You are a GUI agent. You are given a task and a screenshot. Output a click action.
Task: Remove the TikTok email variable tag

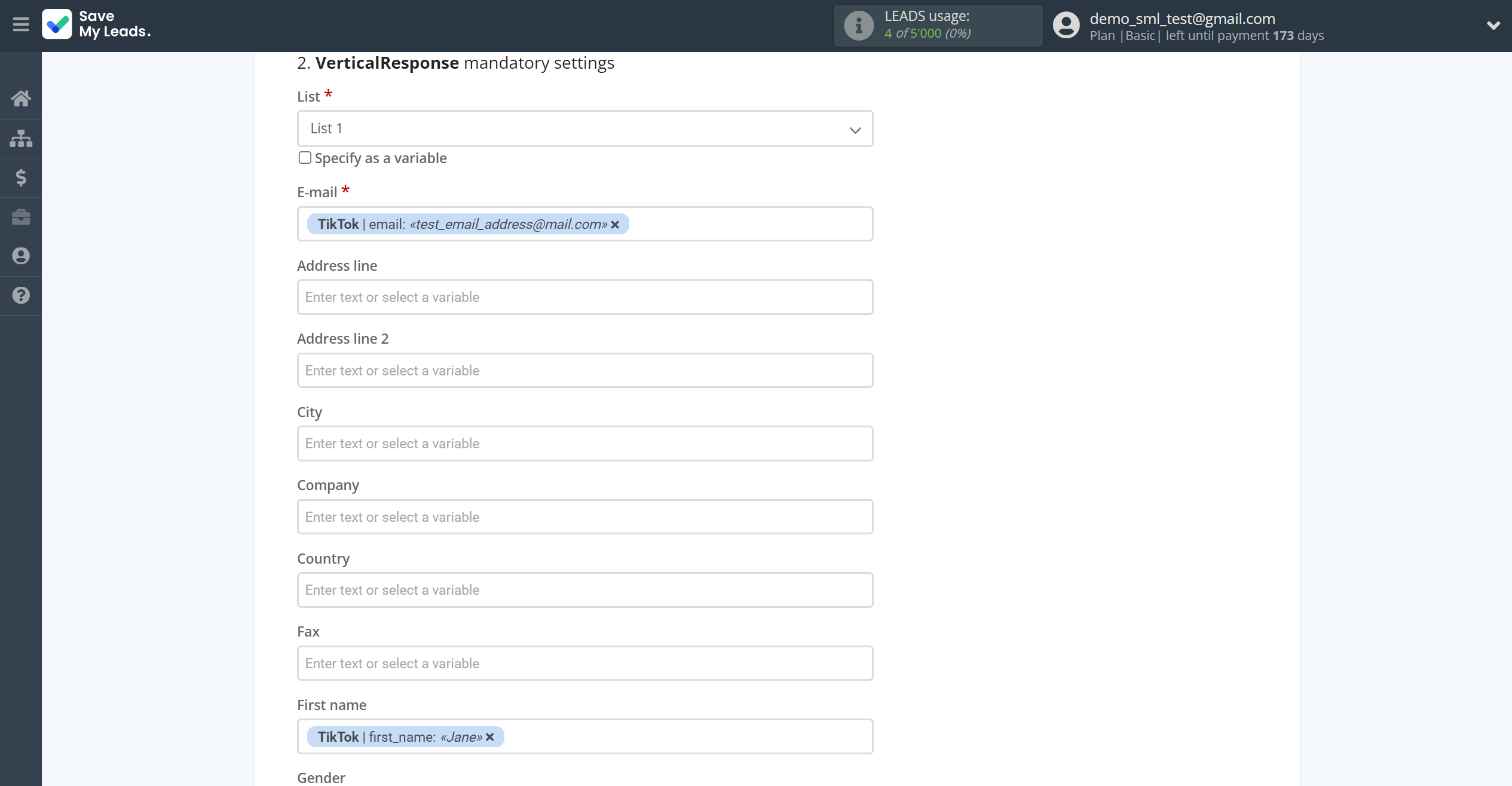point(615,225)
